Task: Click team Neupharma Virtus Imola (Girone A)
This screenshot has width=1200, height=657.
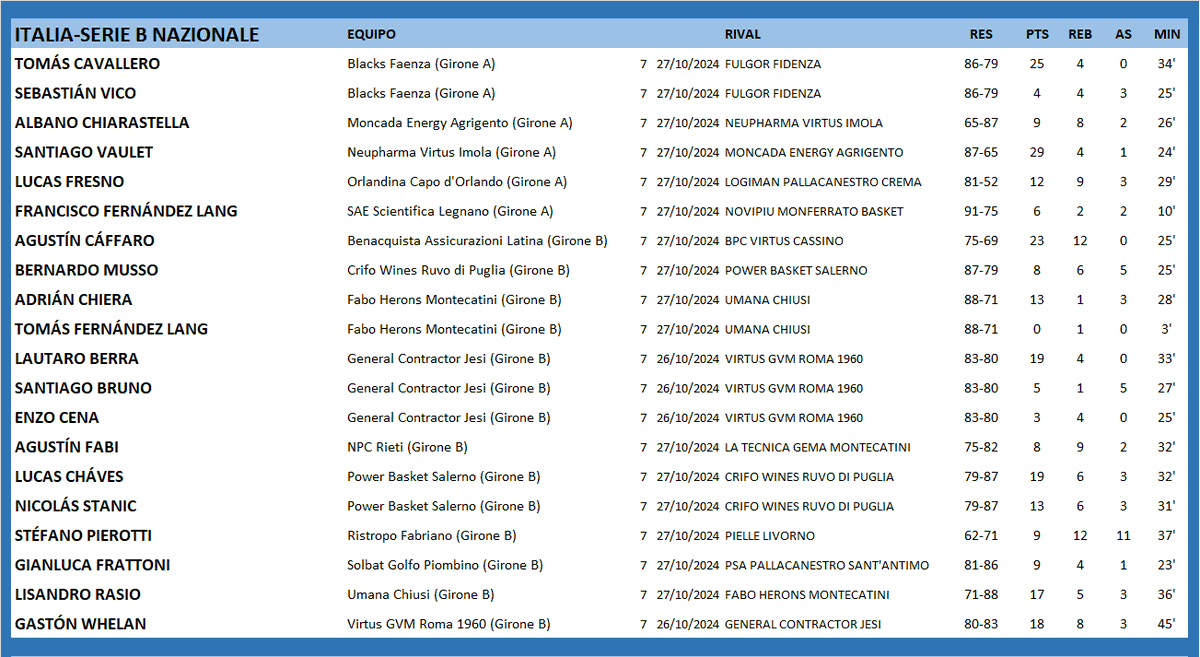Action: tap(451, 153)
